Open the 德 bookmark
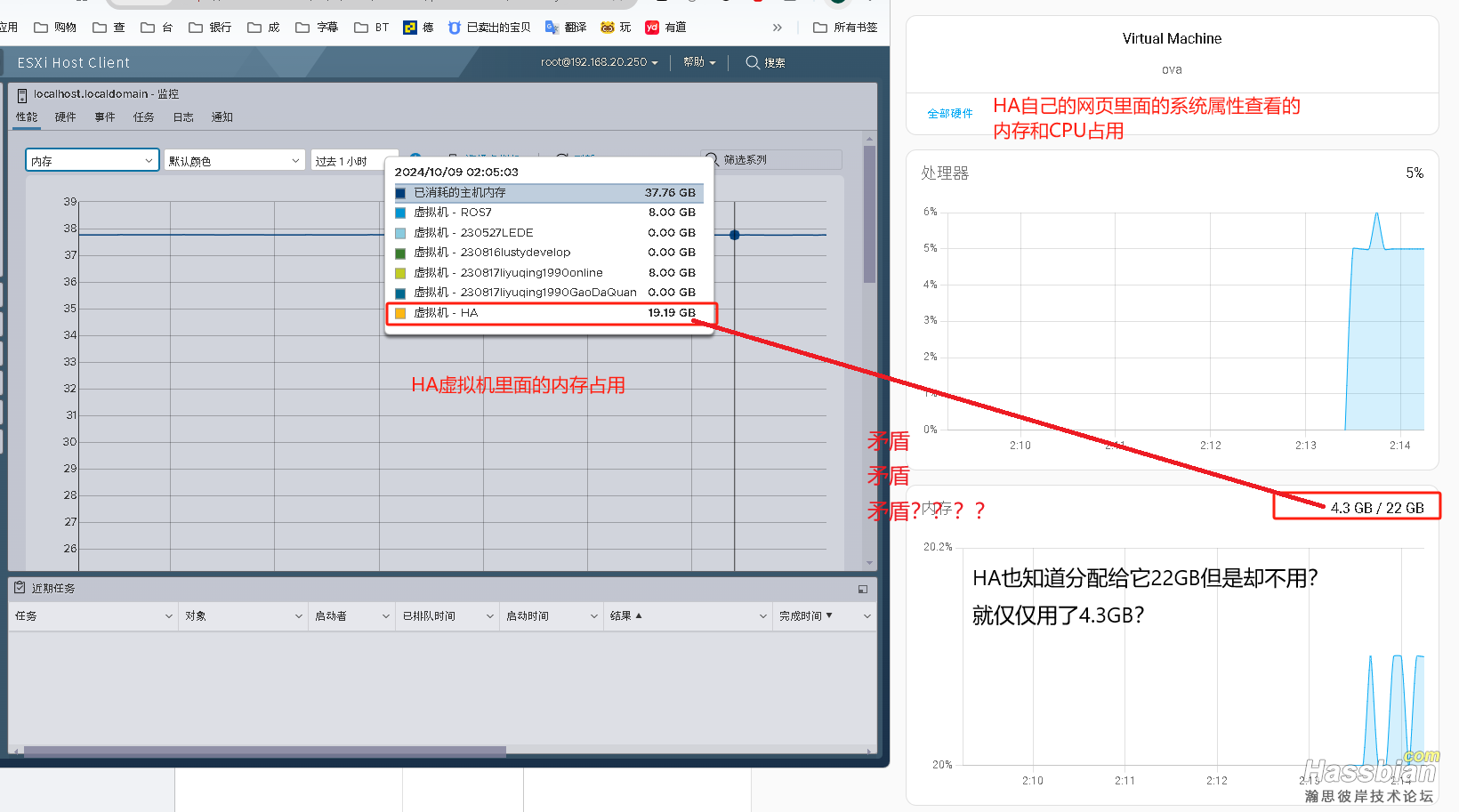The height and width of the screenshot is (812, 1459). click(419, 28)
